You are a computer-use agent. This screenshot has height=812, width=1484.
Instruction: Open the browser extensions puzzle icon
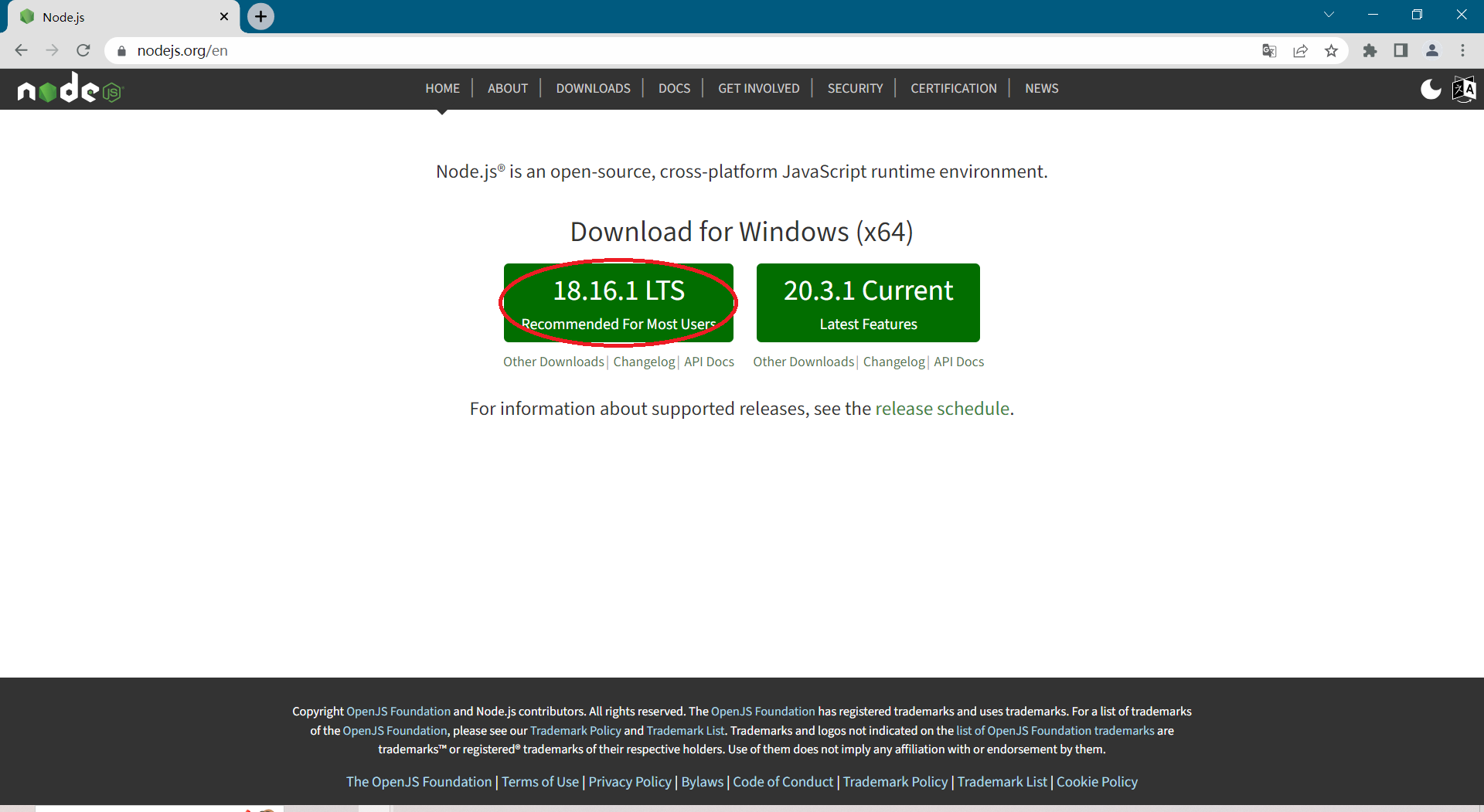(x=1370, y=51)
